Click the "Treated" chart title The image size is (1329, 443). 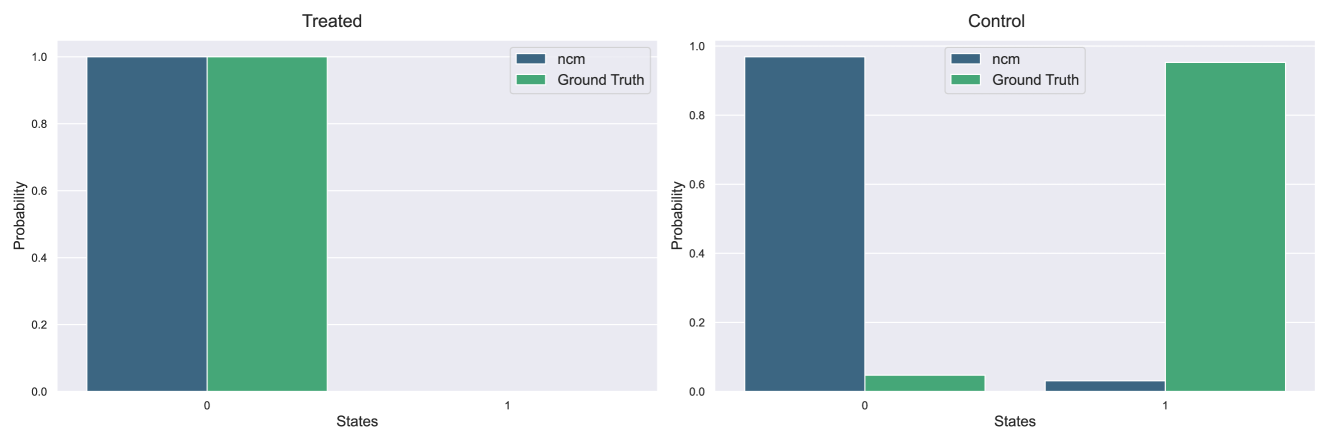(332, 21)
